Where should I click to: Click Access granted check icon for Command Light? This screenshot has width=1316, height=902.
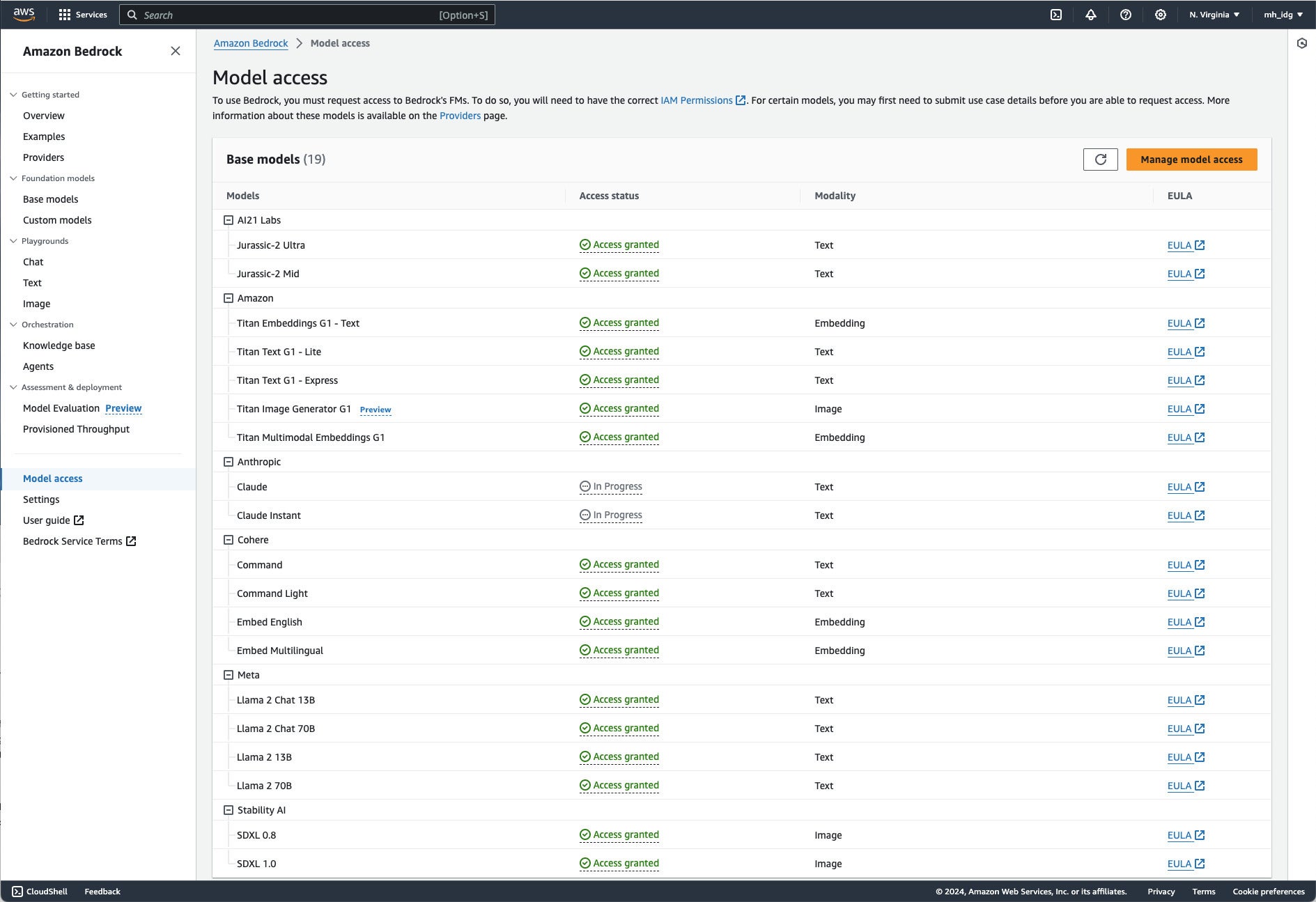click(x=585, y=593)
